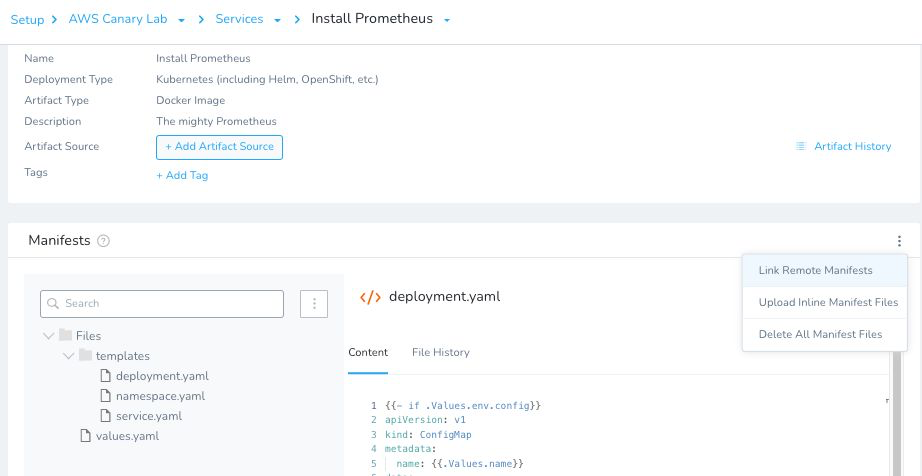
Task: Go to Services breadcrumb link
Action: click(239, 19)
